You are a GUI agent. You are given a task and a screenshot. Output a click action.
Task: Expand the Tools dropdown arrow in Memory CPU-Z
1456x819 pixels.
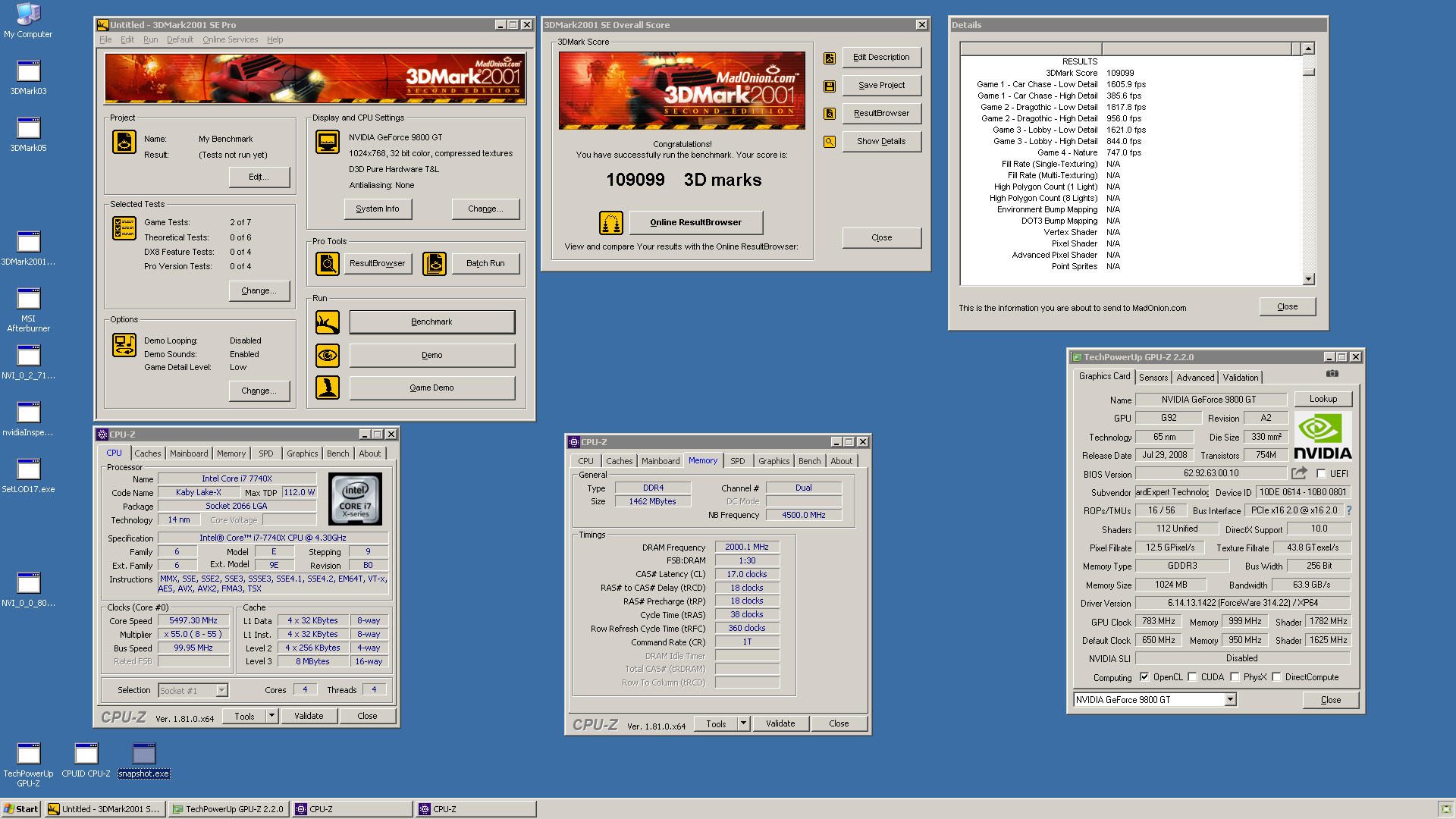pos(743,723)
